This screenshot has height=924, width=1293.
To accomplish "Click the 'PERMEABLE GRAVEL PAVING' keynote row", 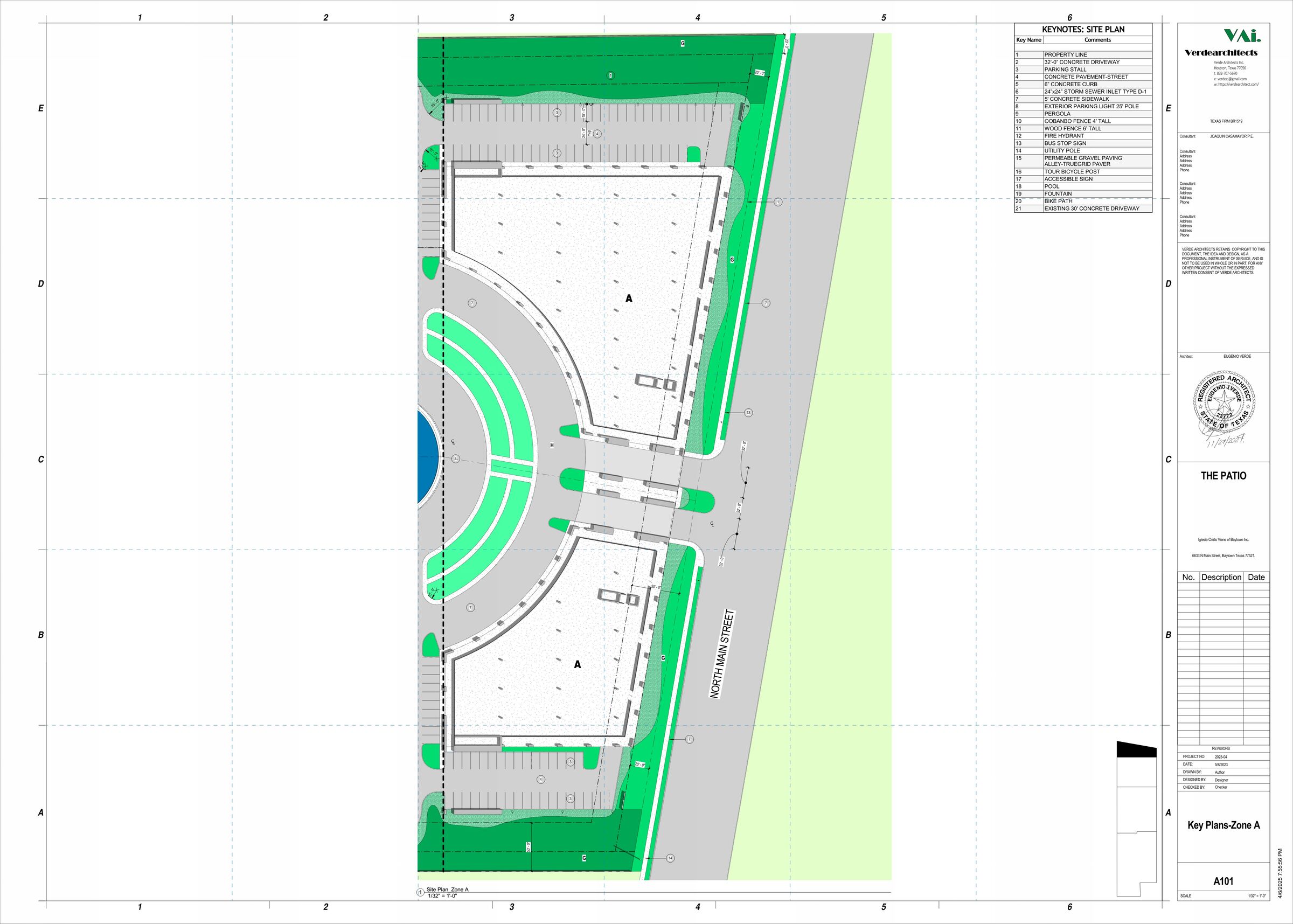I will point(1083,161).
